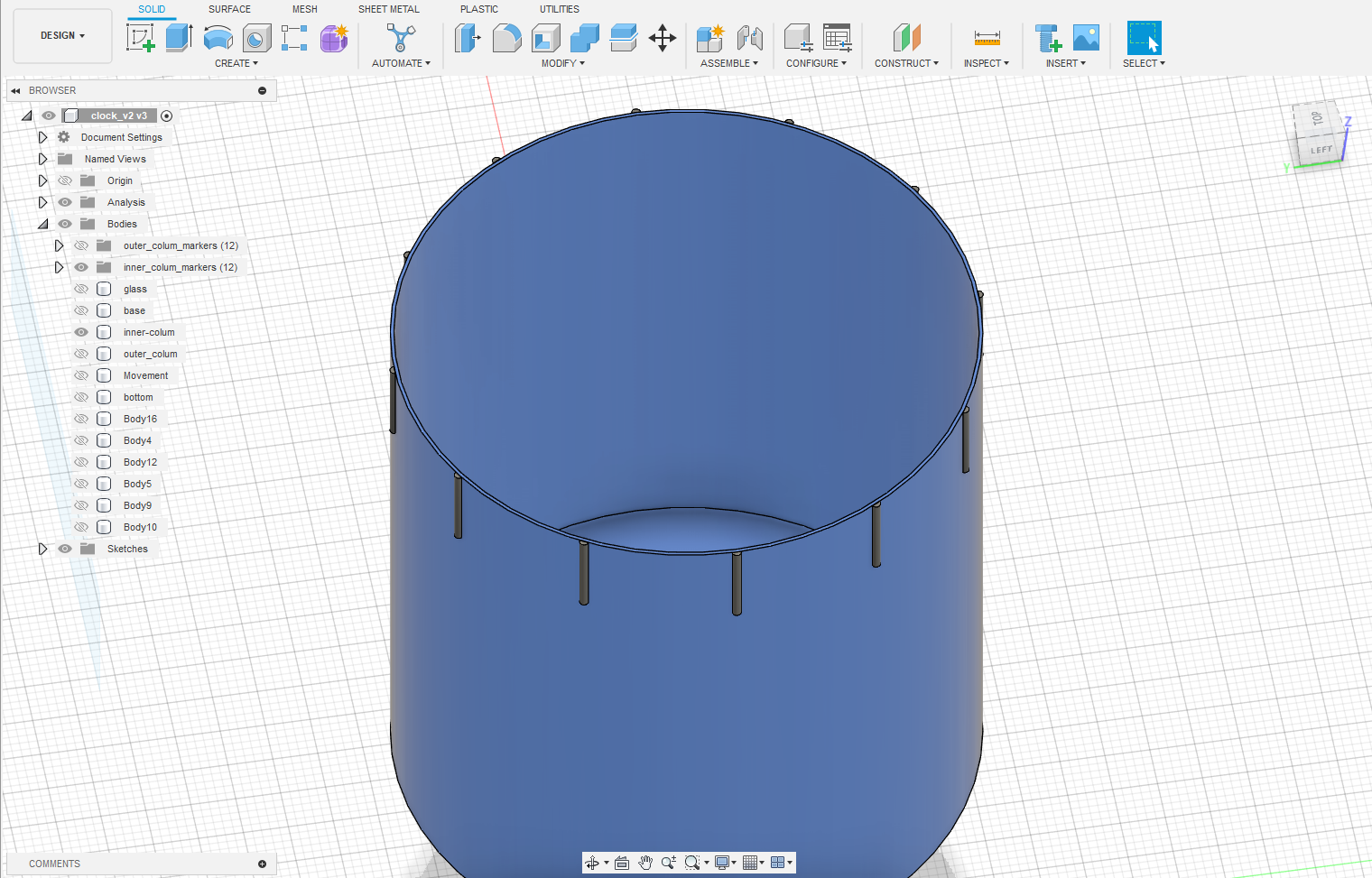Click the Window Select tool icon

coord(1144,38)
